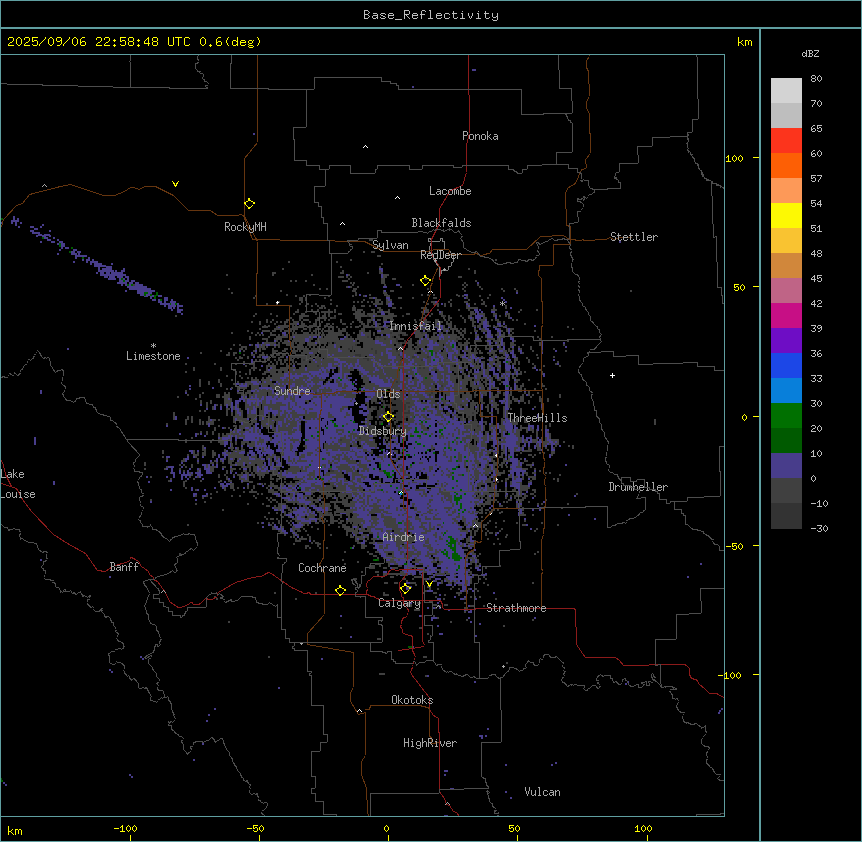Viewport: 862px width, 842px height.
Task: Click the Sylvan label
Action: pos(390,245)
